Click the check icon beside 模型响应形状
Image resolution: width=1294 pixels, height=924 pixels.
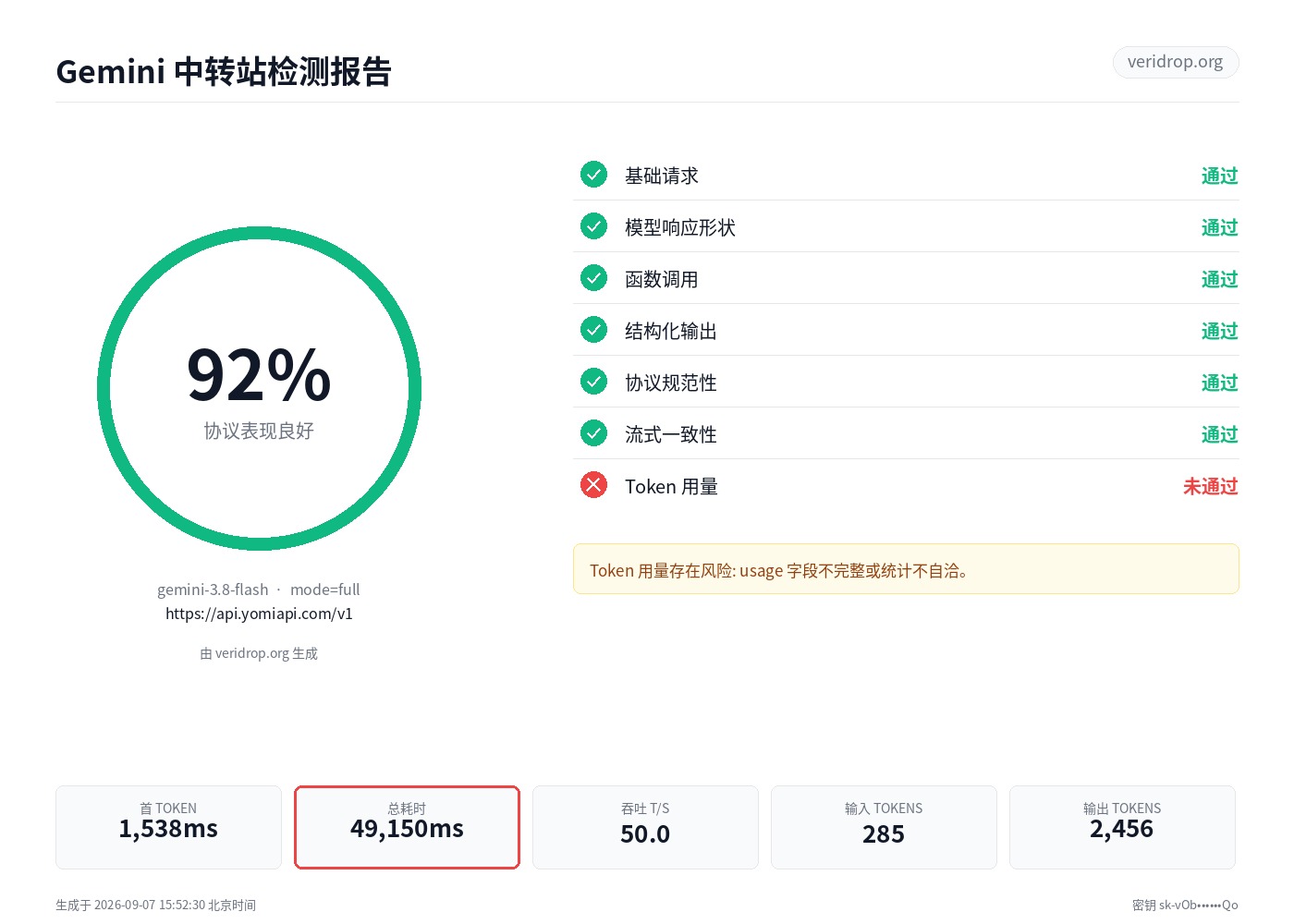(593, 226)
